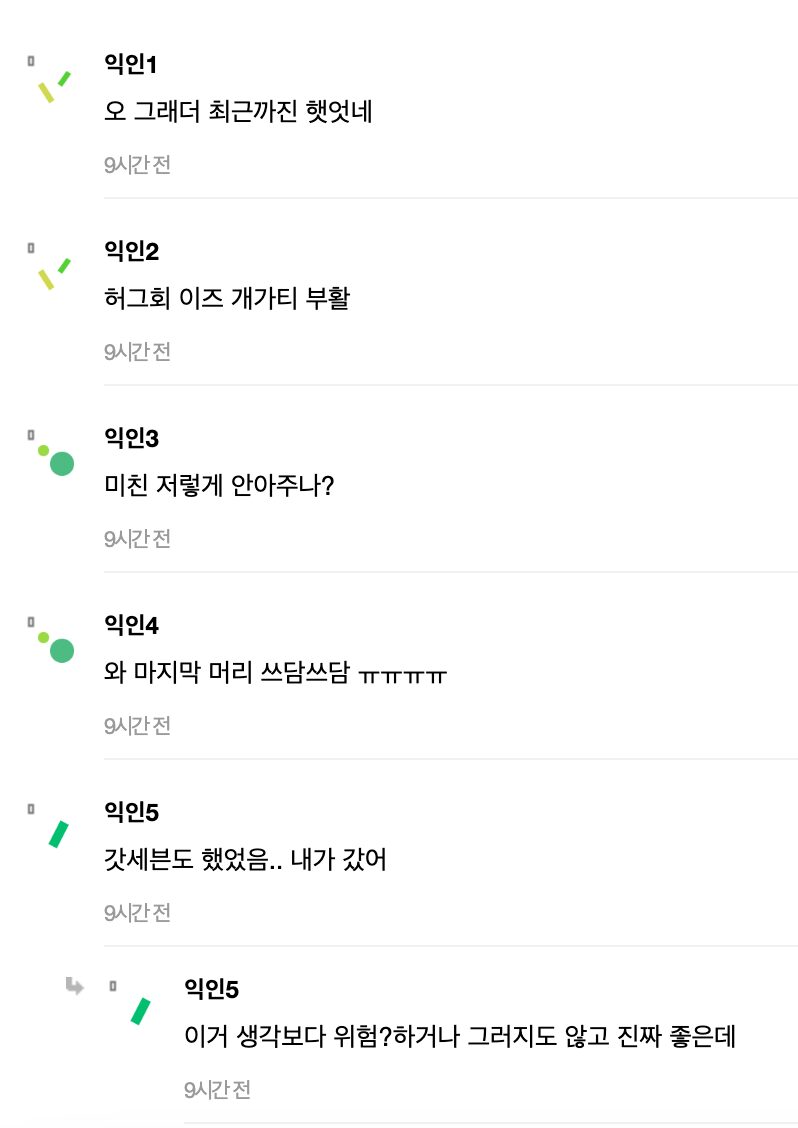Image resolution: width=798 pixels, height=1128 pixels.
Task: Click the reply text starting with 이거 생각보다
Action: 460,1037
